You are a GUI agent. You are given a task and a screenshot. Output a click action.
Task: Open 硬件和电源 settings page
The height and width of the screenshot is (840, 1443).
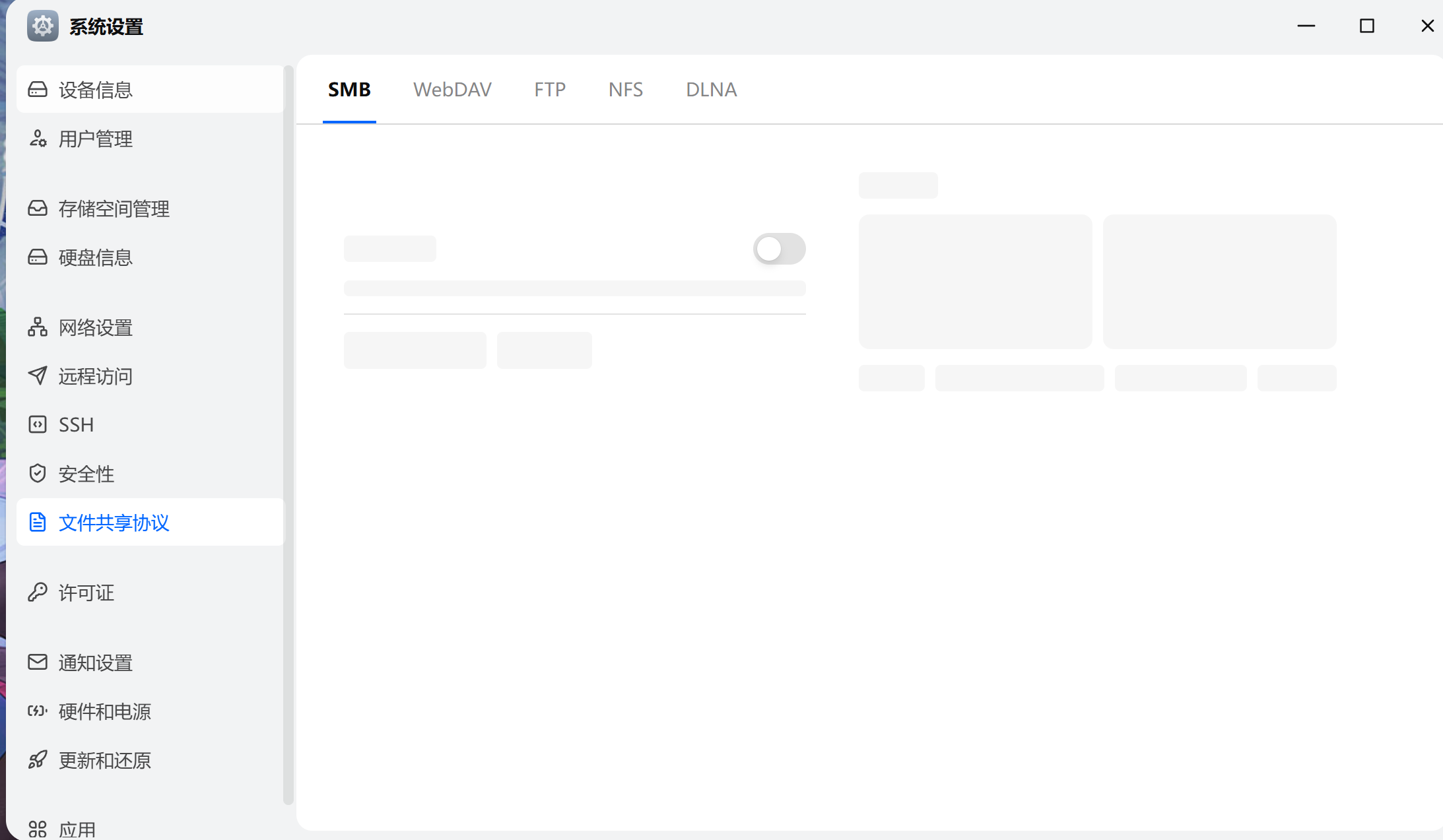click(x=105, y=711)
